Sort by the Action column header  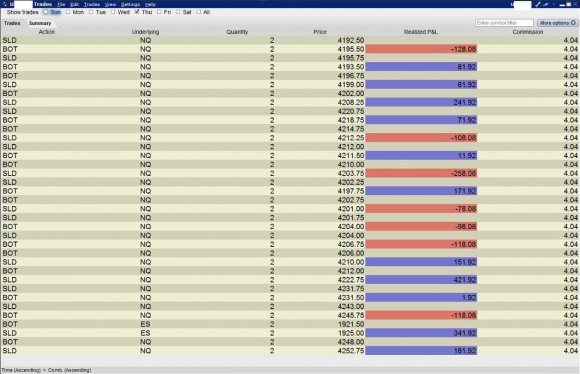tap(47, 32)
